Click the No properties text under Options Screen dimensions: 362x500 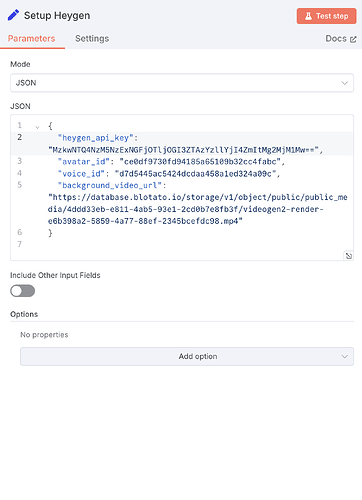point(44,335)
